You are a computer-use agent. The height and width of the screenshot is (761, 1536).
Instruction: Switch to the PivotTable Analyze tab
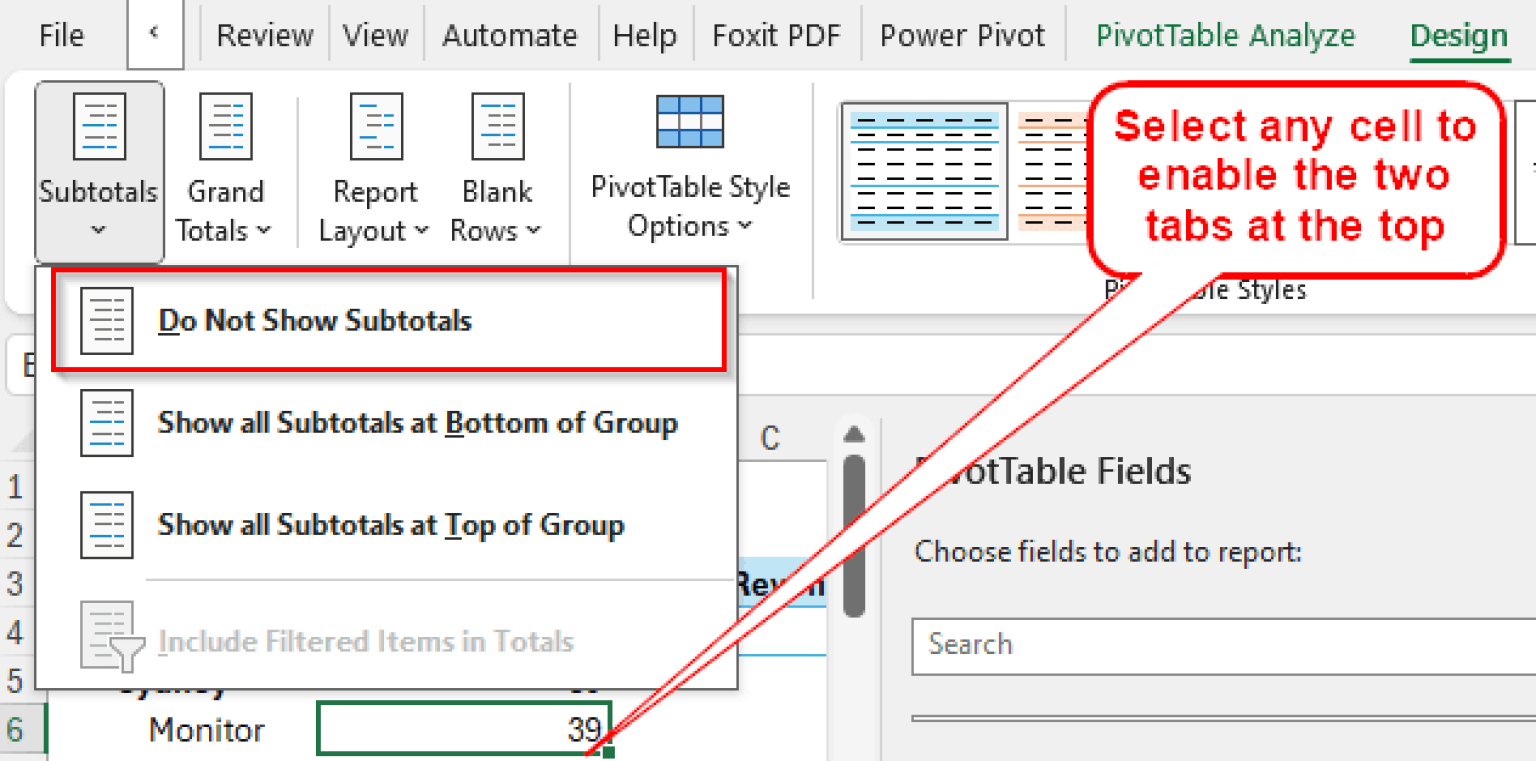click(x=1224, y=35)
